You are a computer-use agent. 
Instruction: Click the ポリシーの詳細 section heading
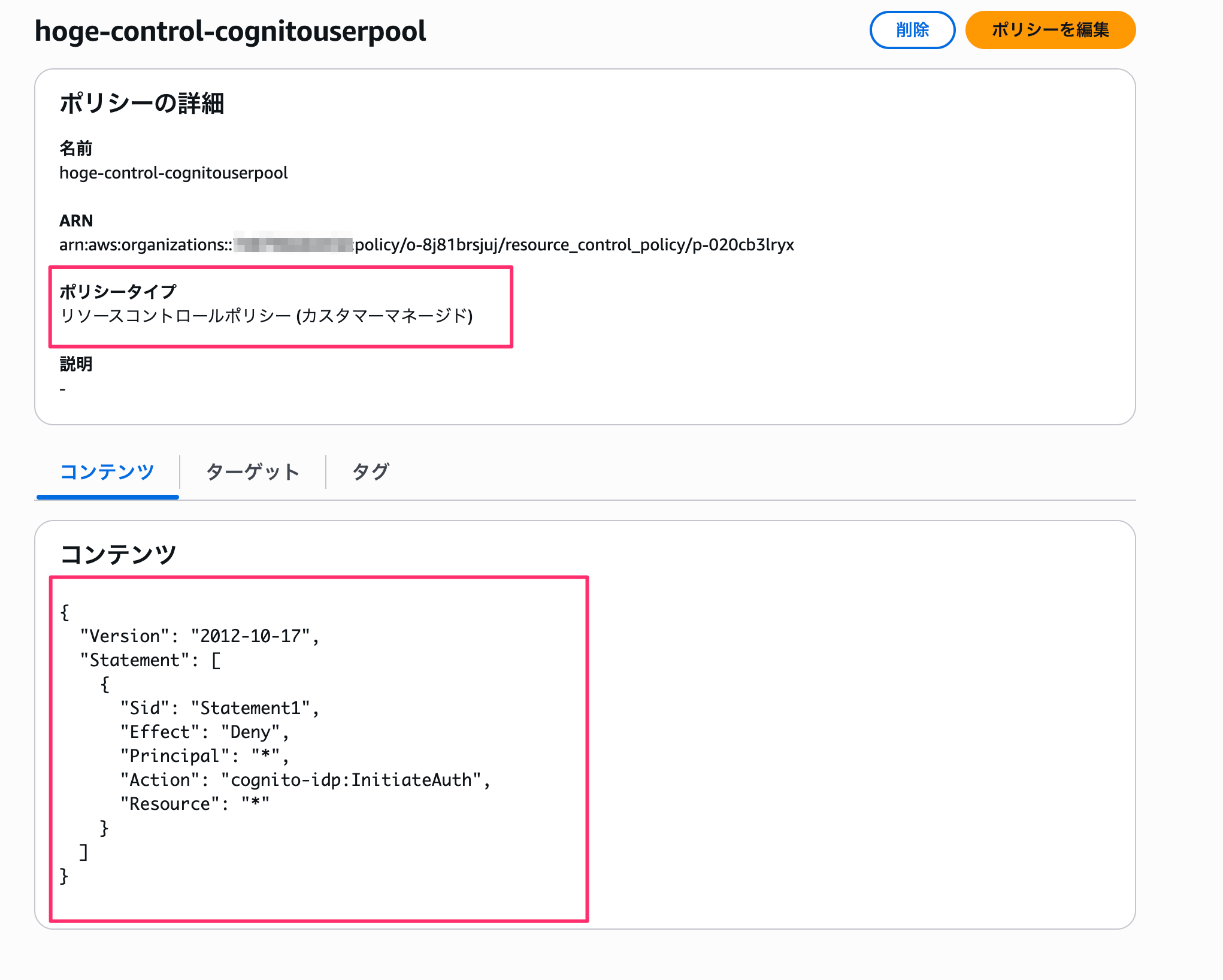[141, 103]
